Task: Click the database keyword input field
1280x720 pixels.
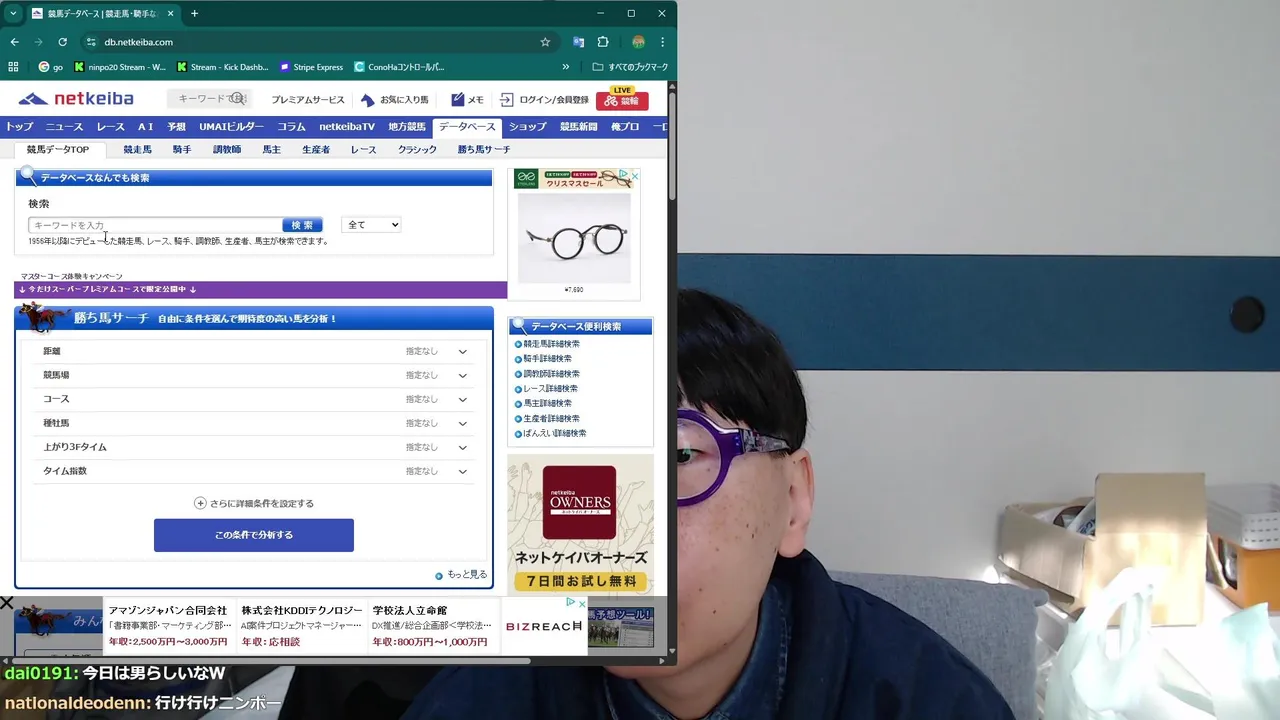Action: (155, 225)
